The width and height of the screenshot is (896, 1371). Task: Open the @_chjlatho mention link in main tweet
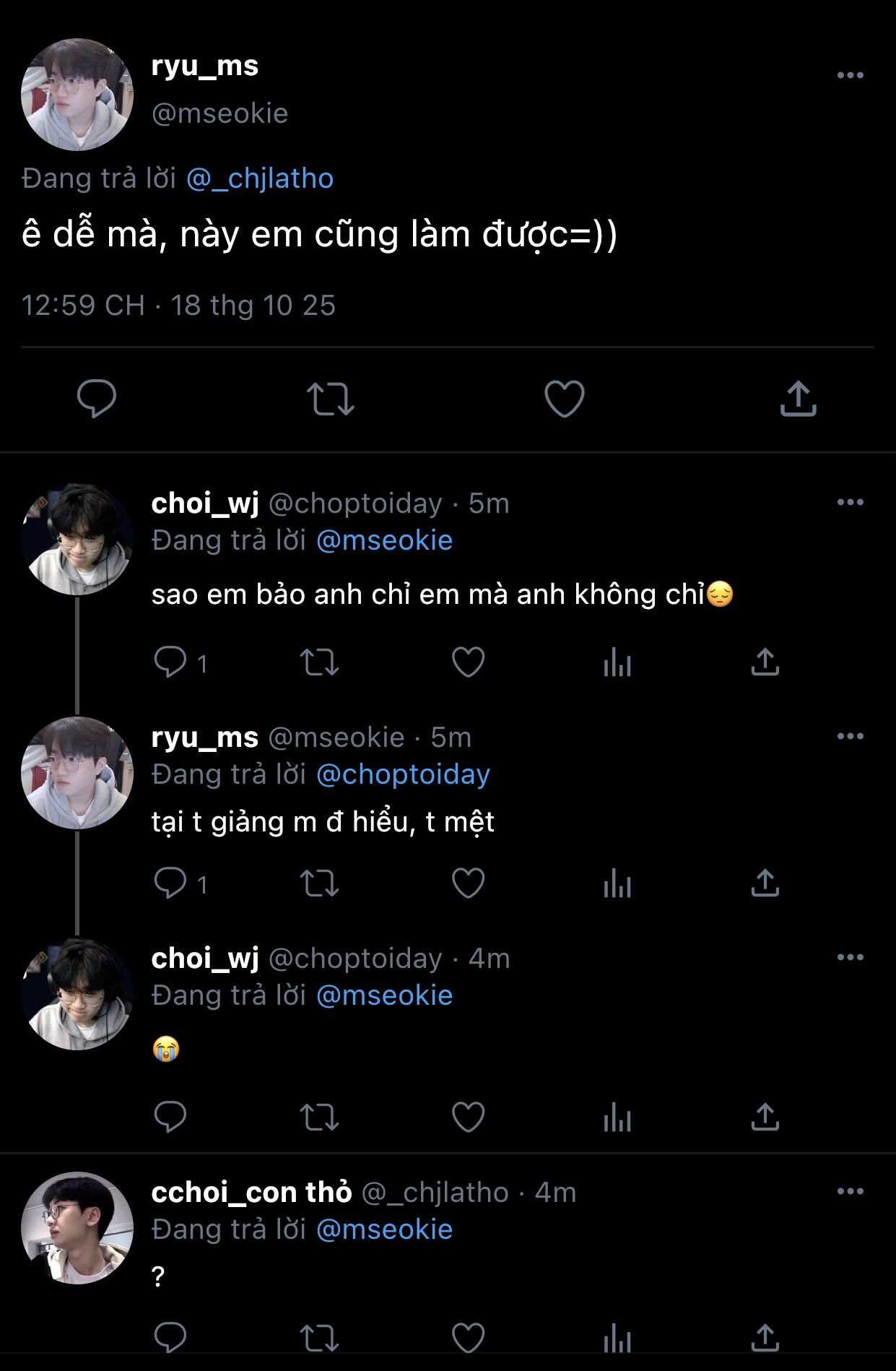[260, 178]
